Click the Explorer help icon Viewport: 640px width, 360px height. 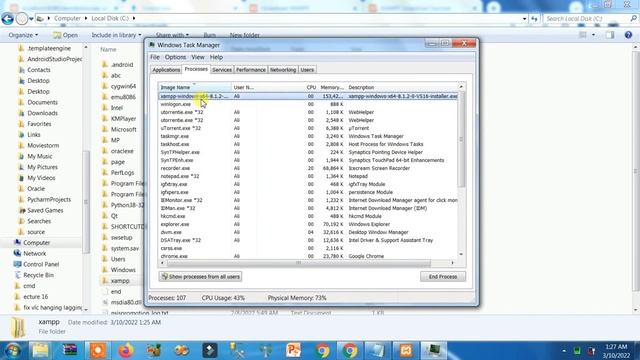click(x=628, y=35)
